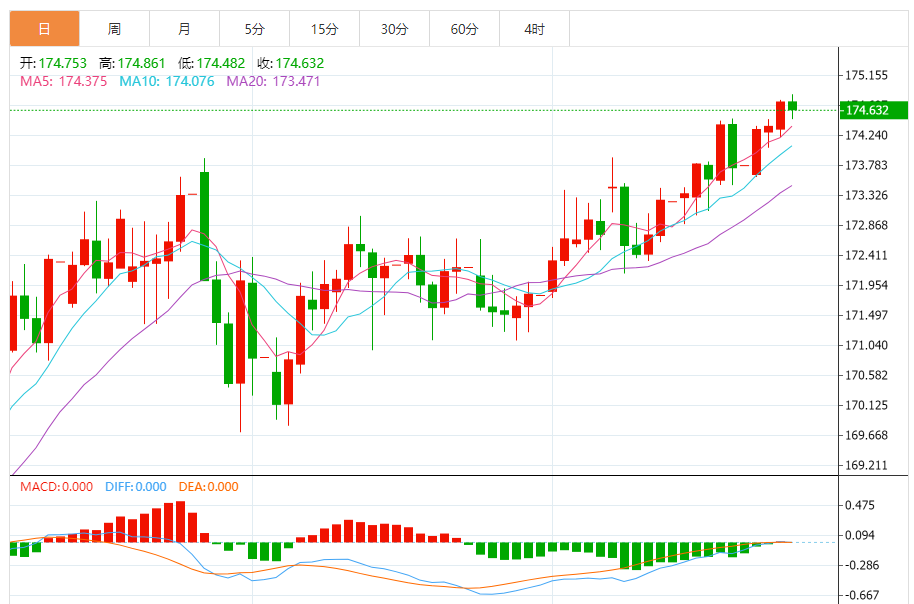Click the 172.868 price axis label
Screen dimensions: 914x604
866,225
